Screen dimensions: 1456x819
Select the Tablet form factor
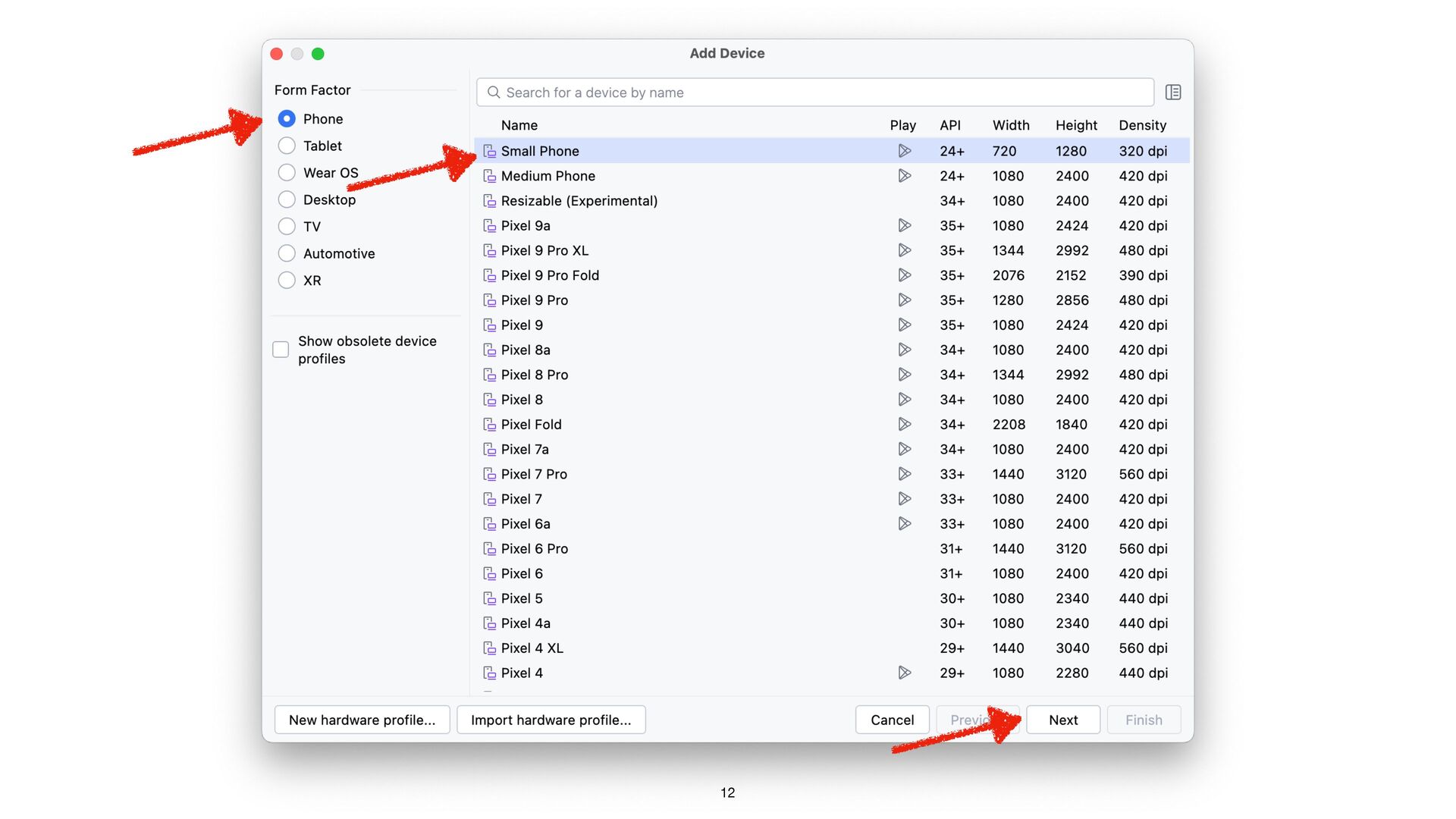(x=287, y=146)
